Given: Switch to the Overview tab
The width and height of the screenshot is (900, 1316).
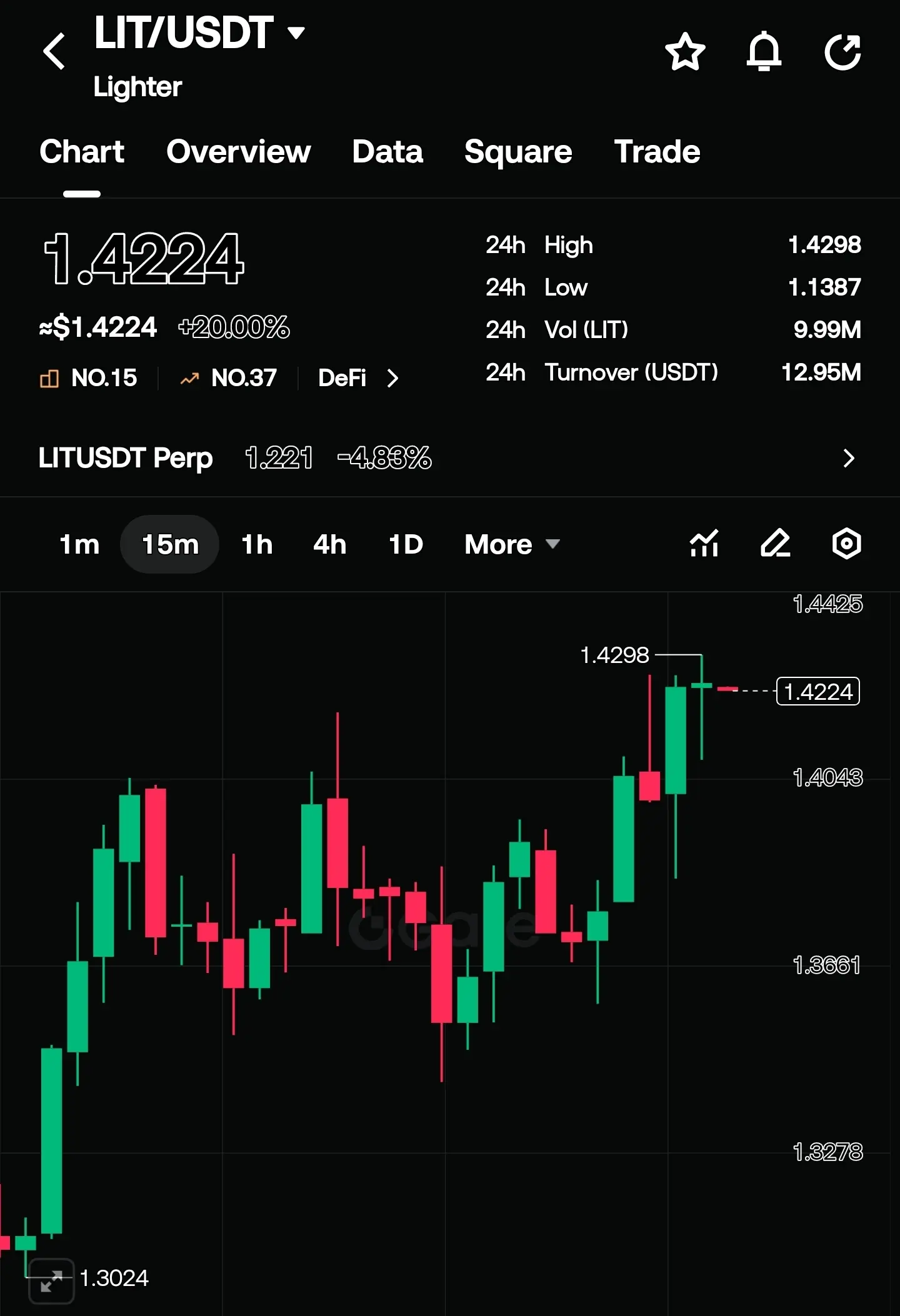Looking at the screenshot, I should click(x=239, y=152).
